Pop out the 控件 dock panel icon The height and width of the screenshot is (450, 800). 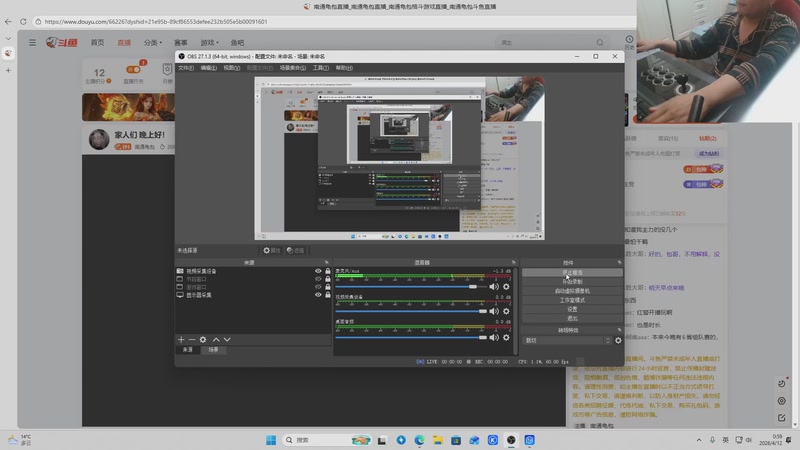[x=619, y=262]
